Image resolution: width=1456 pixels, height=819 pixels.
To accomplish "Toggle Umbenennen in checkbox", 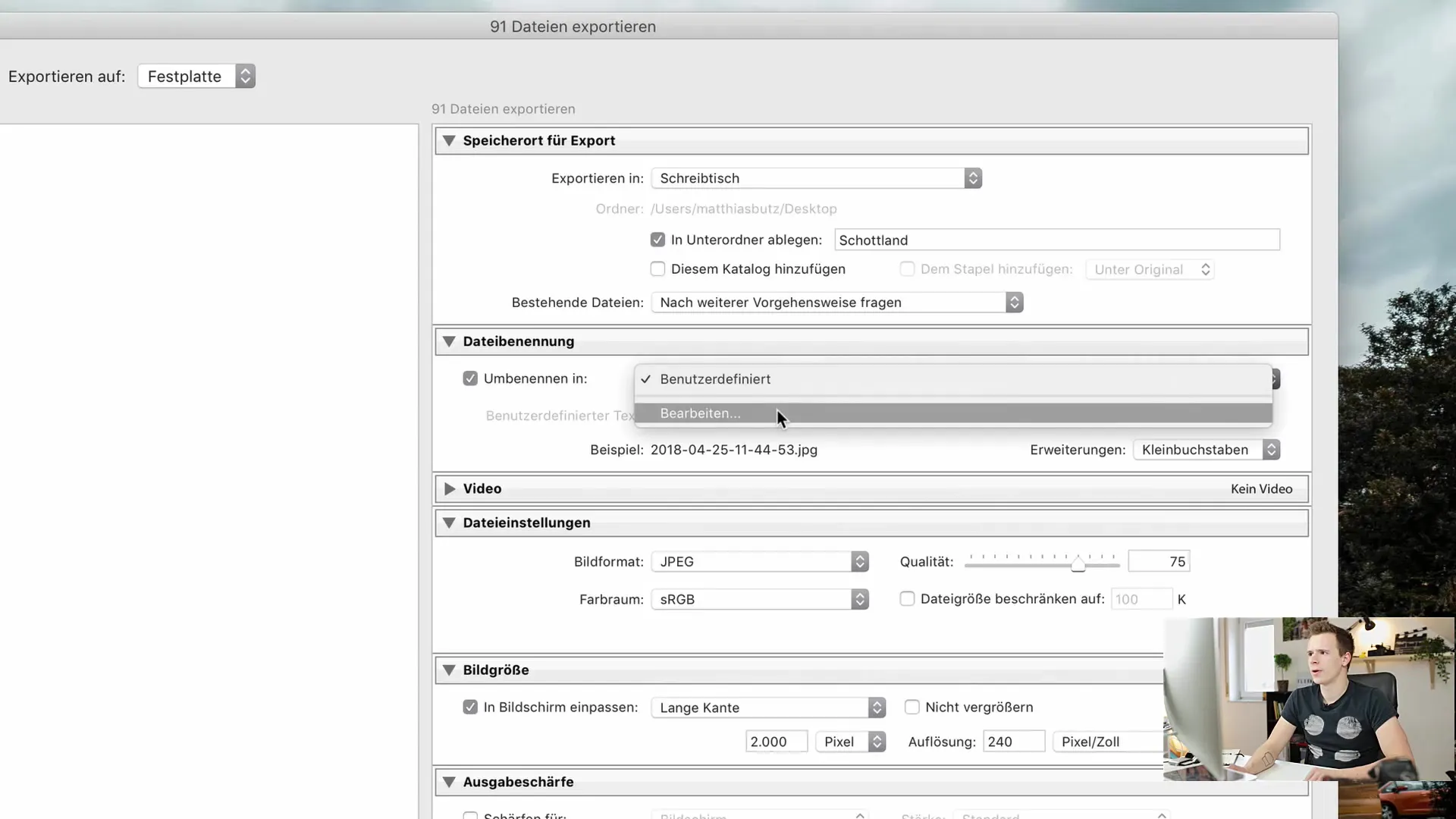I will 470,378.
